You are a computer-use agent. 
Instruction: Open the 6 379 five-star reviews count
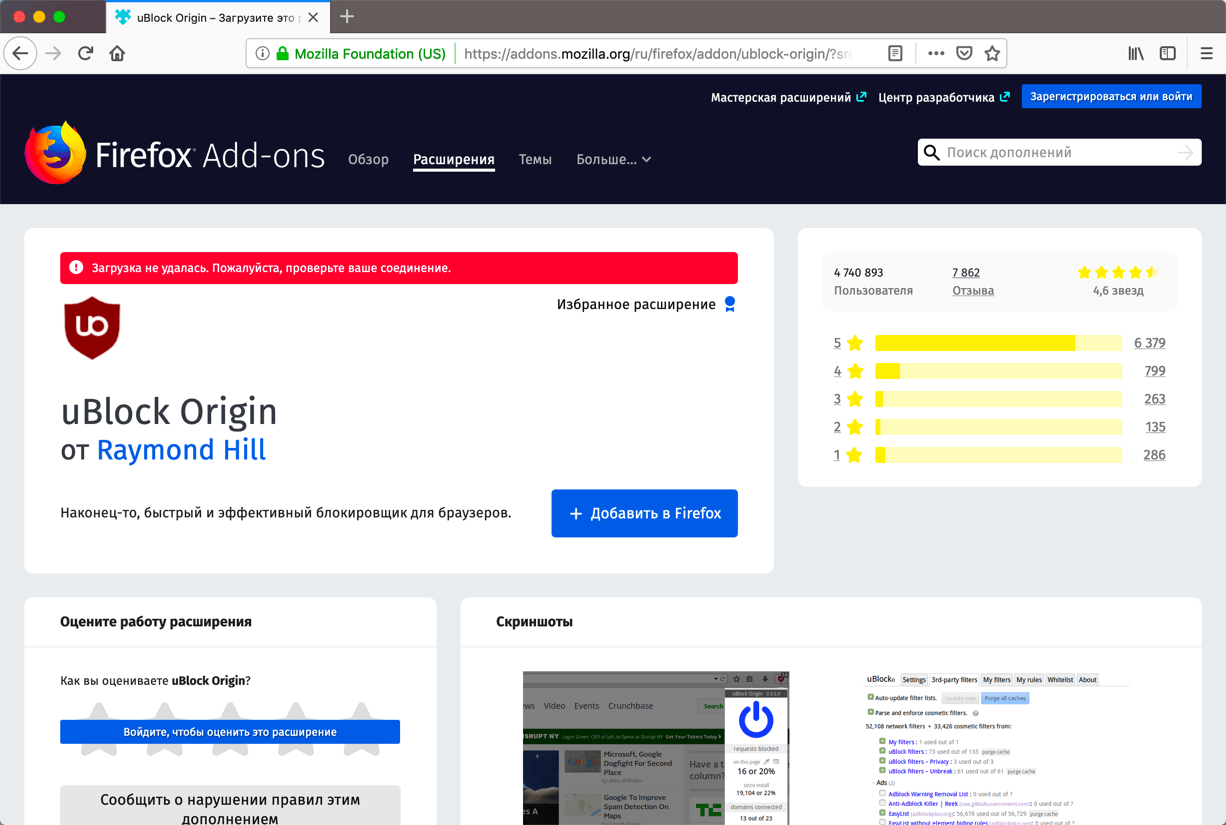(1149, 343)
